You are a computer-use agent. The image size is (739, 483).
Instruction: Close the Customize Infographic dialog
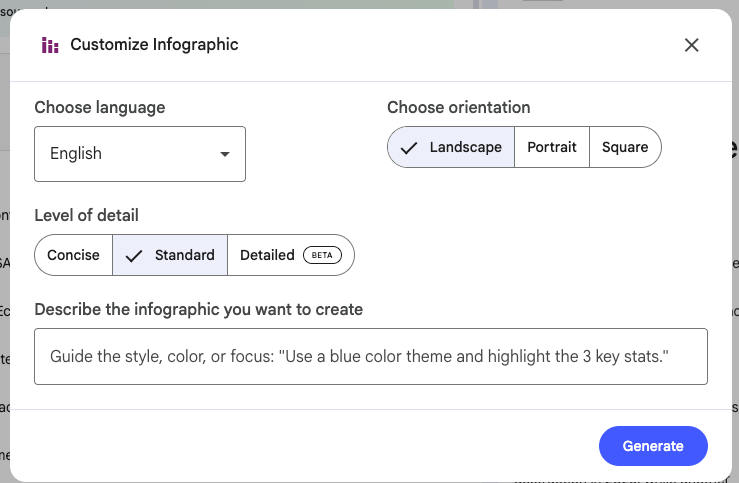point(691,45)
